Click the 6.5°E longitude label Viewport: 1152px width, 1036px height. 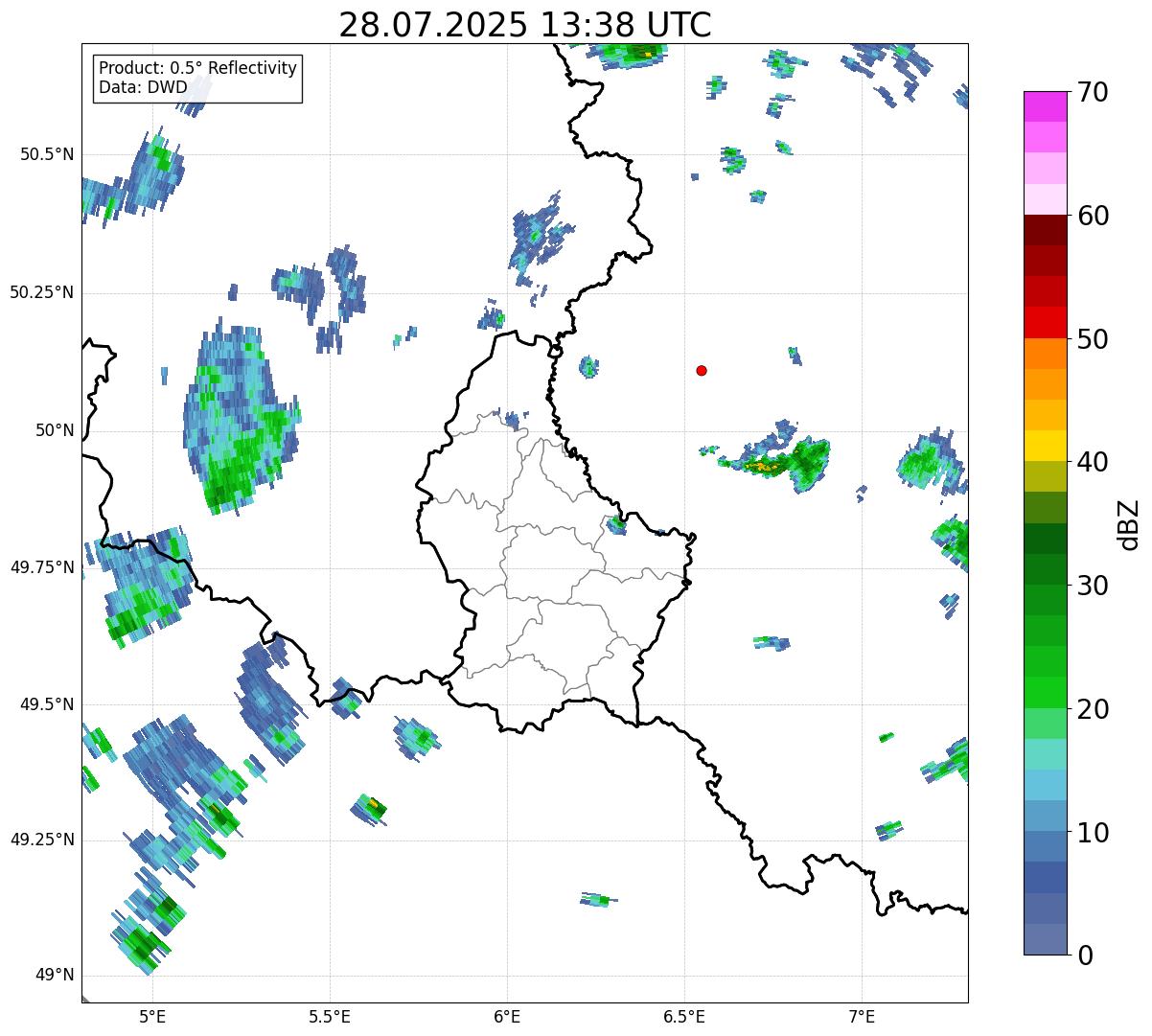(684, 1016)
